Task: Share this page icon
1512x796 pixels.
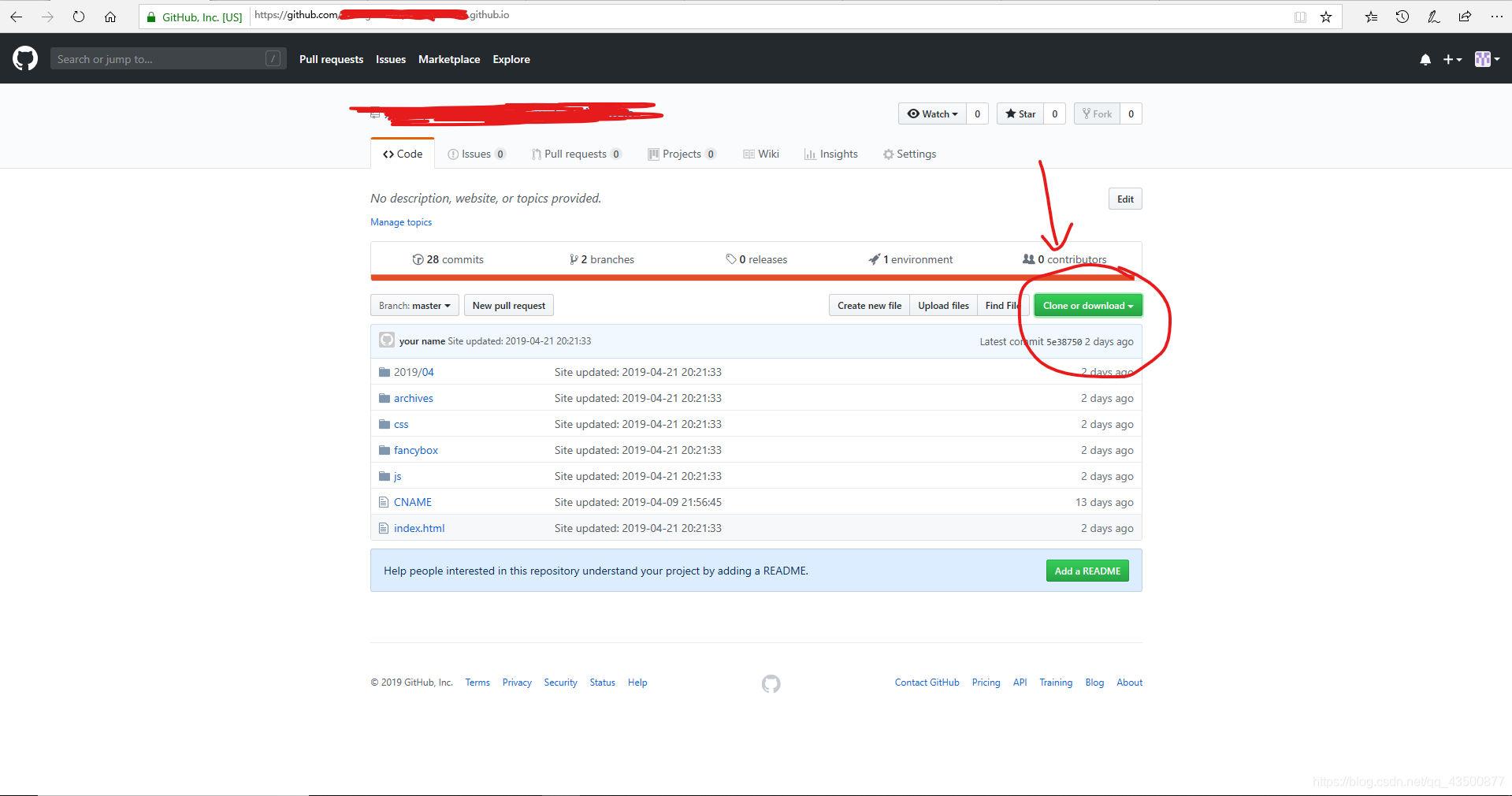Action: tap(1465, 17)
